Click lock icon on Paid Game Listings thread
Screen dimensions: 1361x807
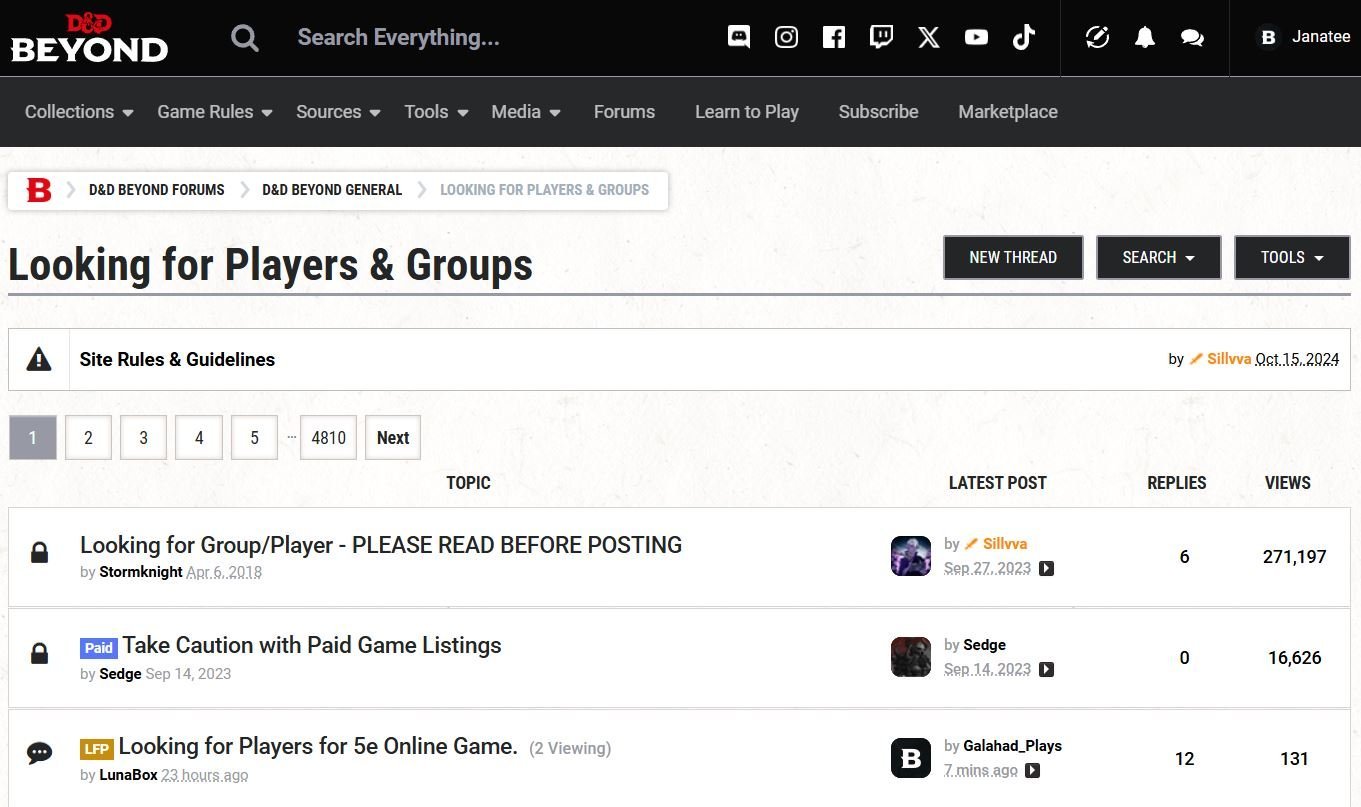[40, 653]
